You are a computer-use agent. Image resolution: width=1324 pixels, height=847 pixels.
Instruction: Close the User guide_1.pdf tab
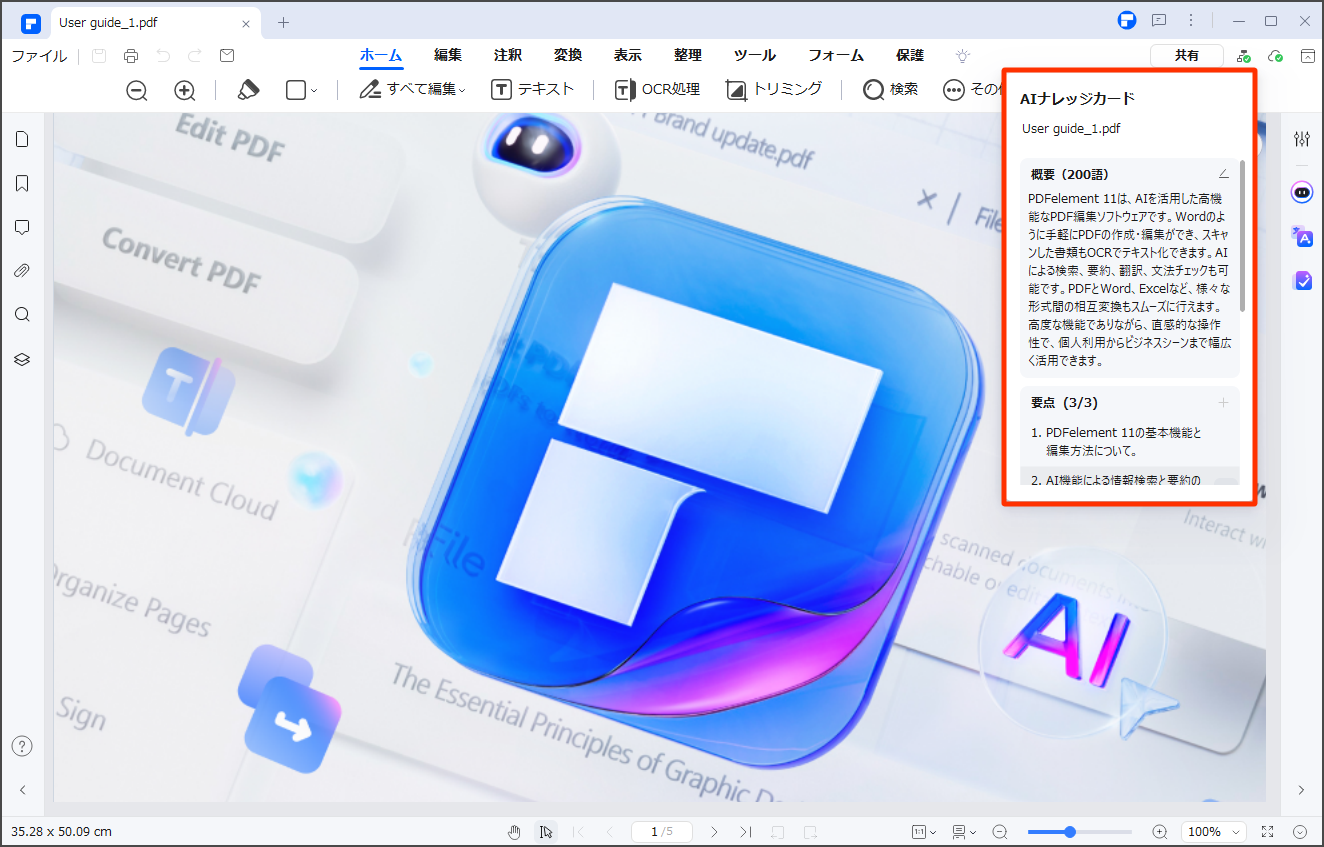(247, 22)
